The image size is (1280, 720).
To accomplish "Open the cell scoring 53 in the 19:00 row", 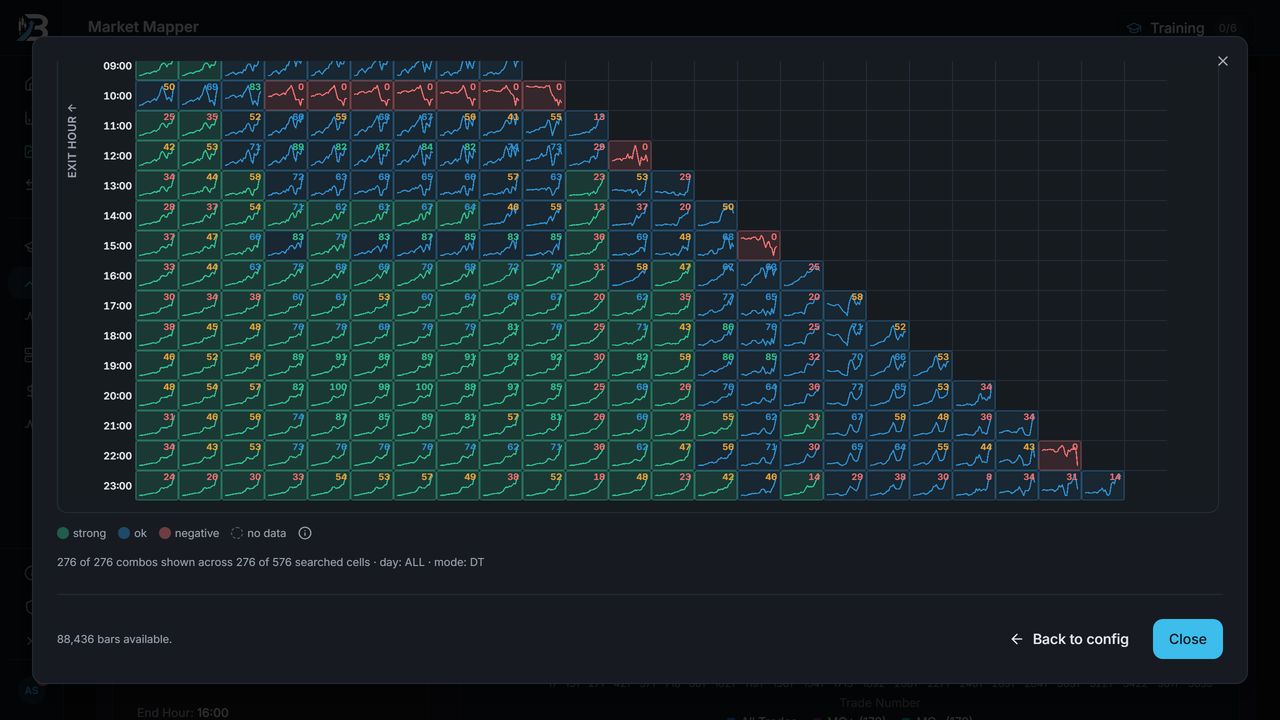I will tap(931, 365).
